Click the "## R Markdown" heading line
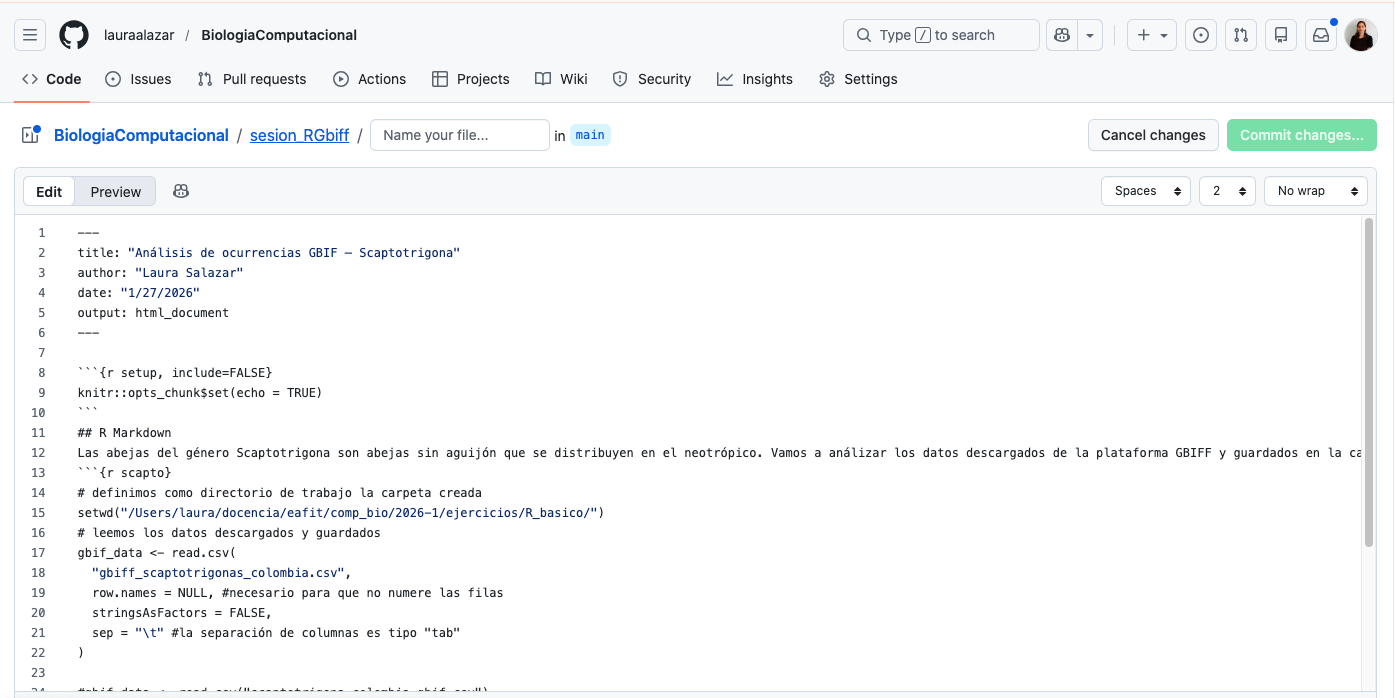The width and height of the screenshot is (1395, 698). pos(125,433)
